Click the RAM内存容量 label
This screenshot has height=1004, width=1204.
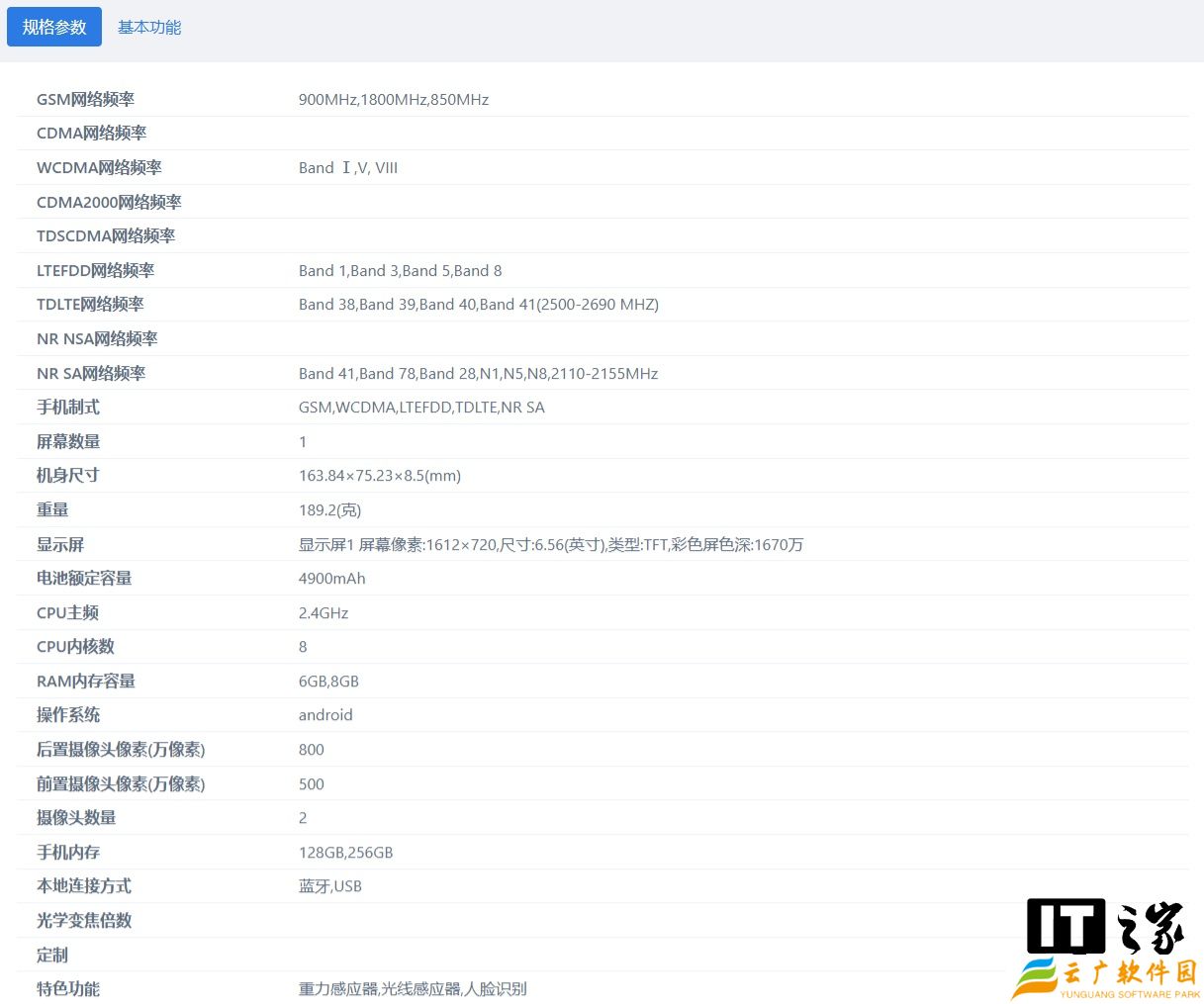[x=86, y=681]
